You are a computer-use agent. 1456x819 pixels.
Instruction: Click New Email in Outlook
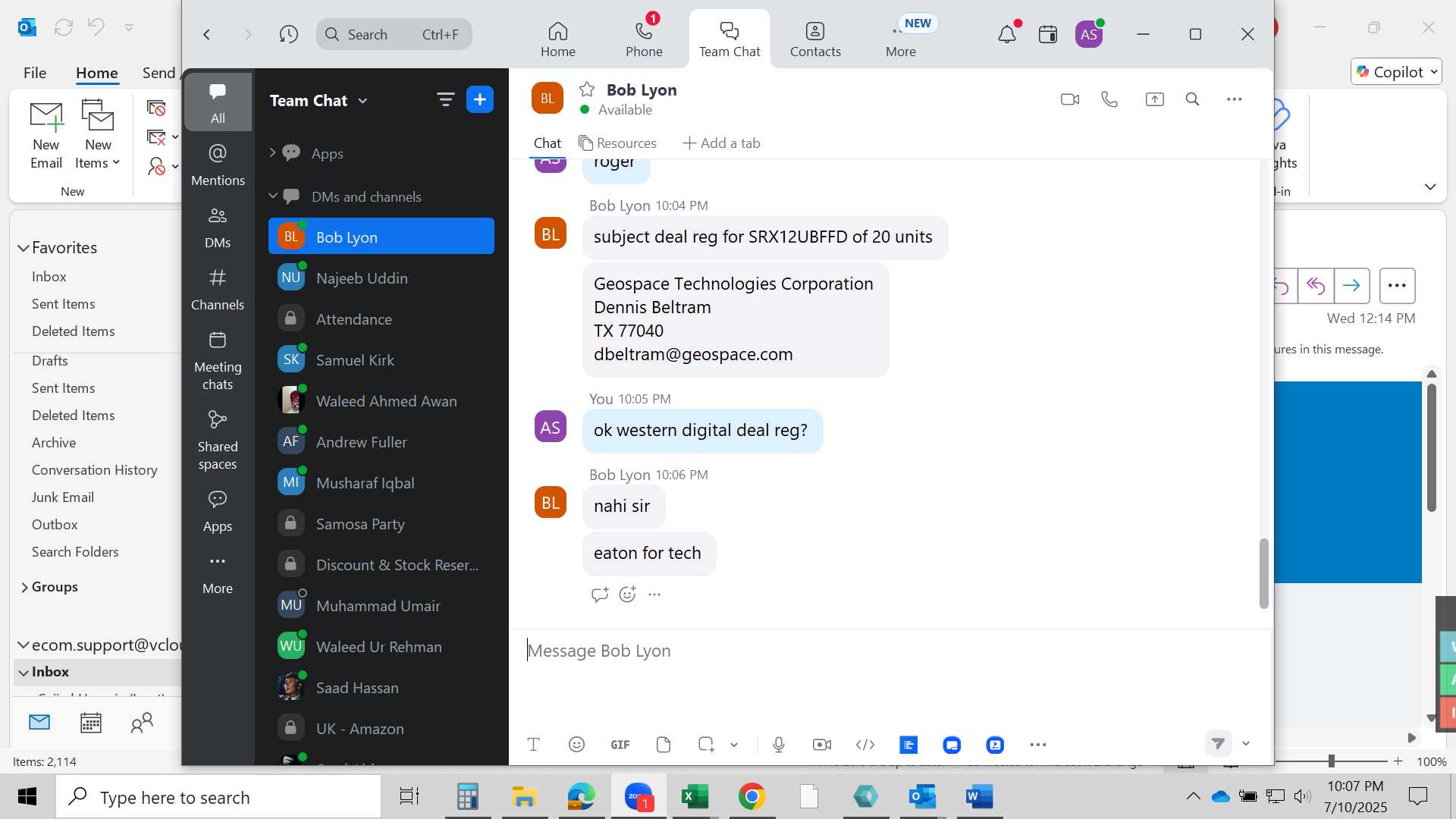point(46,134)
